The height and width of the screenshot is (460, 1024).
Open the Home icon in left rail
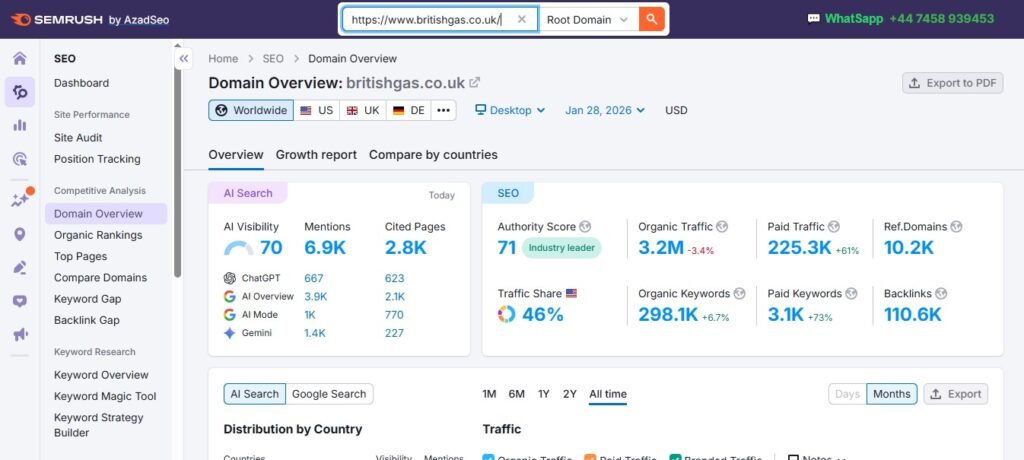19,58
